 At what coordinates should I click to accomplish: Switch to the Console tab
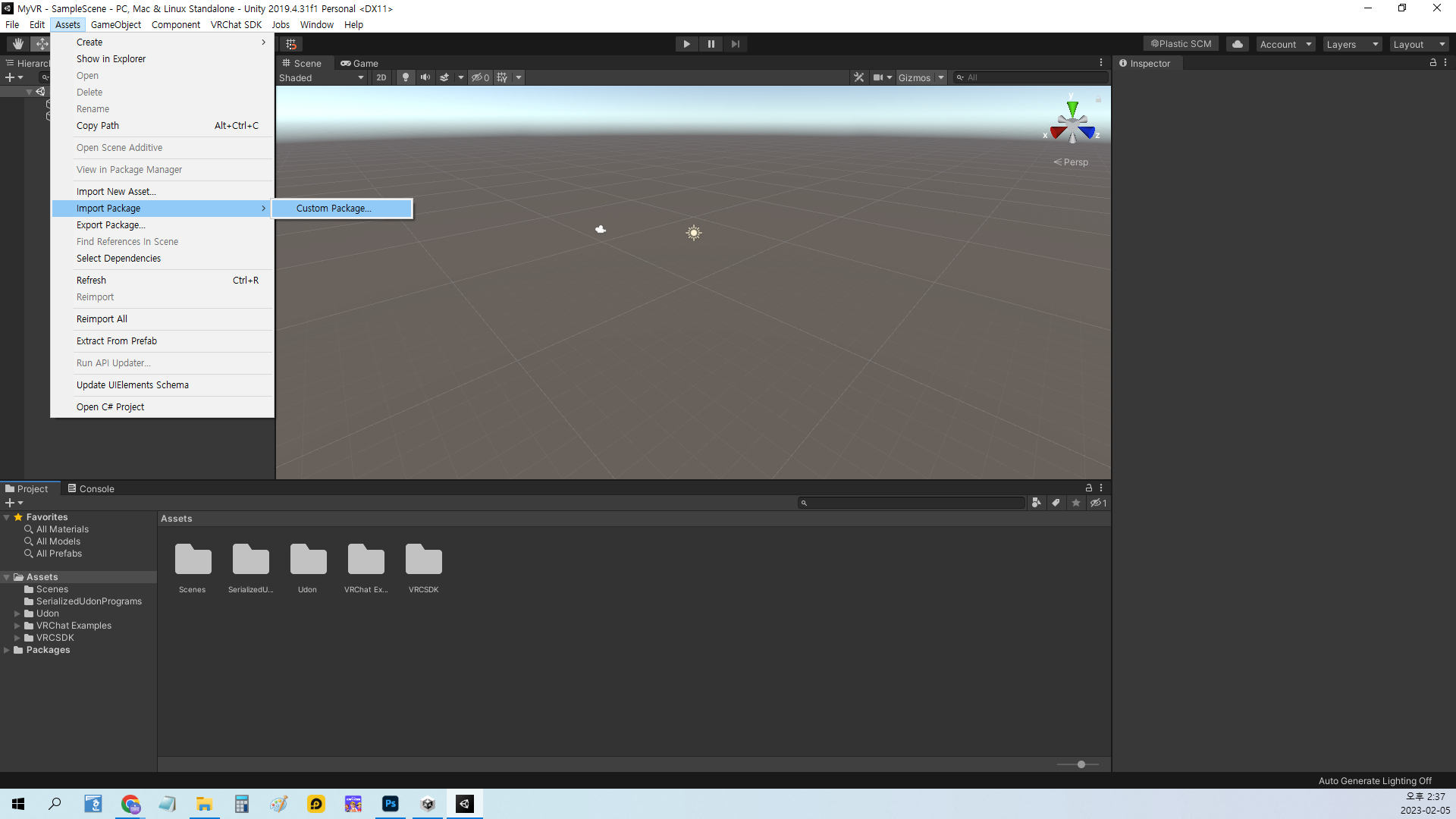tap(91, 488)
